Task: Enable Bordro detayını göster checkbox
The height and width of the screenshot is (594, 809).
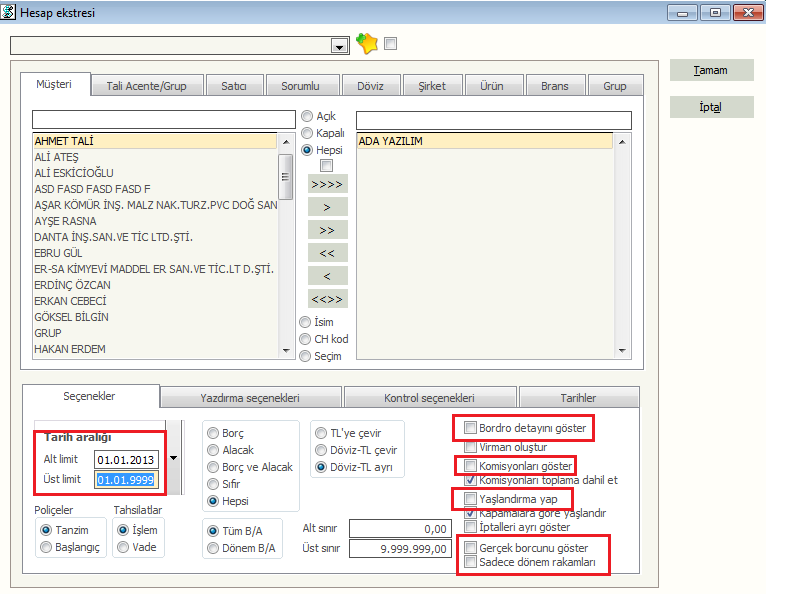Action: (471, 429)
